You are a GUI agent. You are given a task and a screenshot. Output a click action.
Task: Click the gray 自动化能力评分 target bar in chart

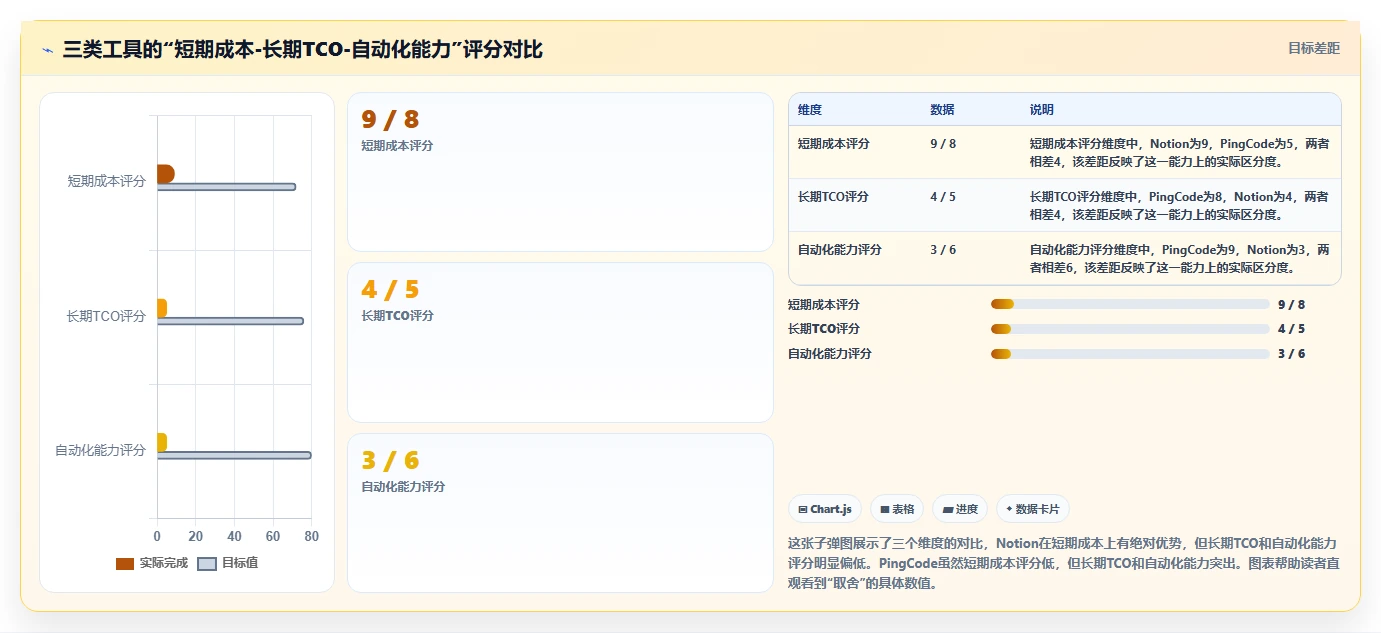(x=234, y=455)
